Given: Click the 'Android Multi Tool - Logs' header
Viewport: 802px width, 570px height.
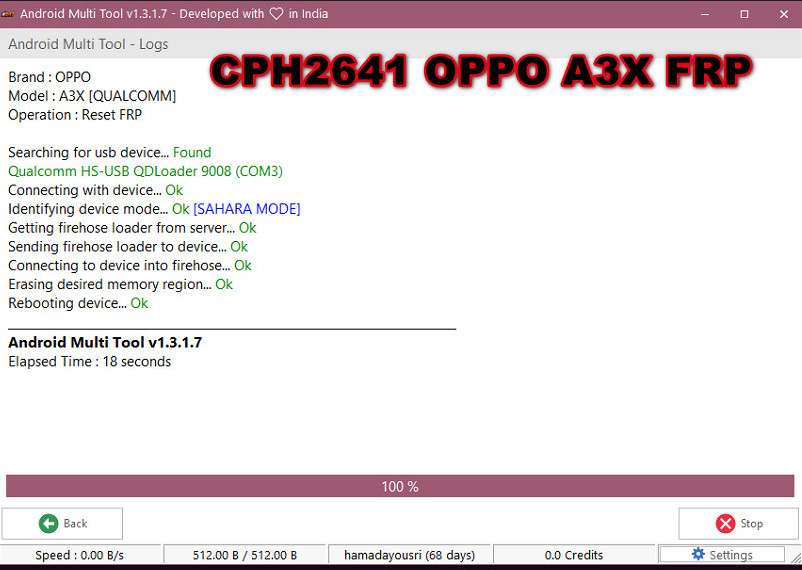Looking at the screenshot, I should coord(88,44).
